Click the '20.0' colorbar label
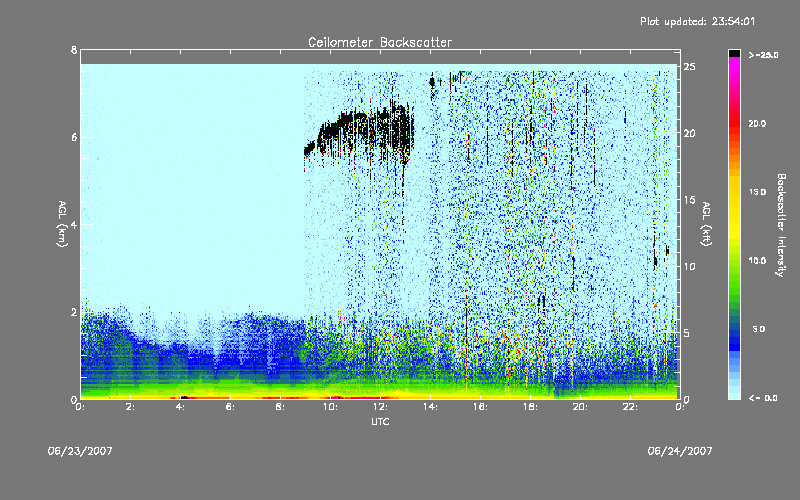 757,123
